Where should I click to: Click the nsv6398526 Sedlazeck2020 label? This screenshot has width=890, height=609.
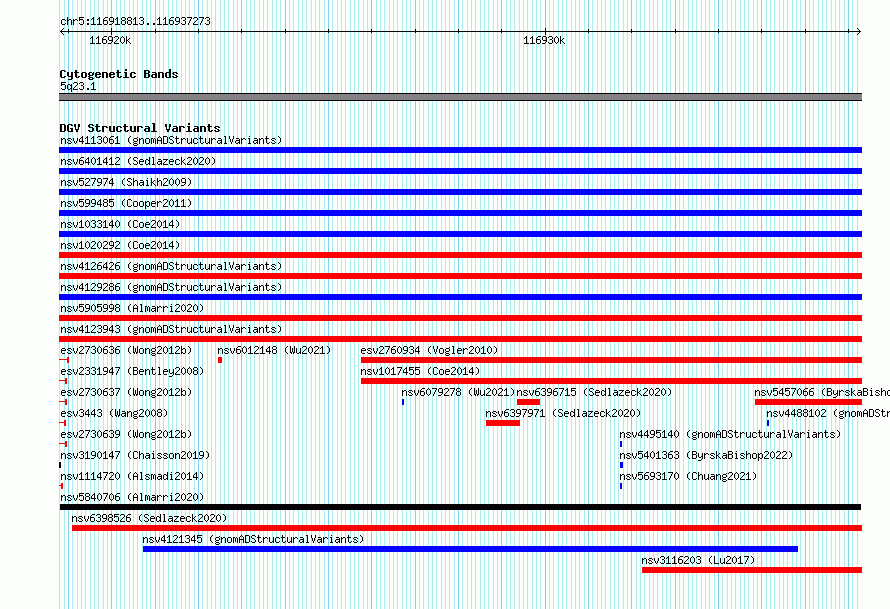point(149,518)
